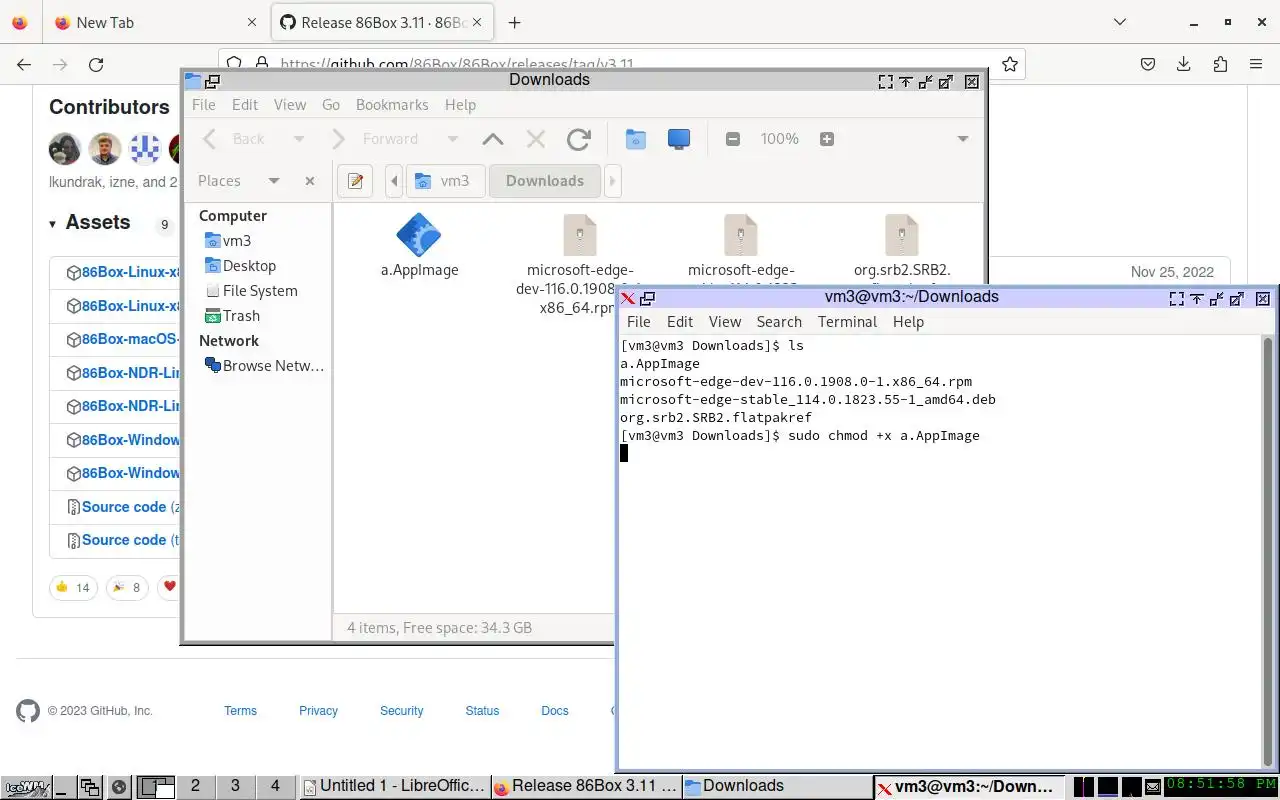Screen dimensions: 1280x800
Task: Reload the Downloads folder view
Action: click(x=578, y=139)
